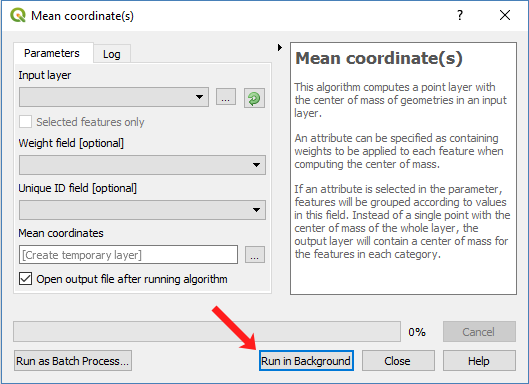Click the green iterate features icon
This screenshot has width=529, height=384.
click(x=254, y=98)
